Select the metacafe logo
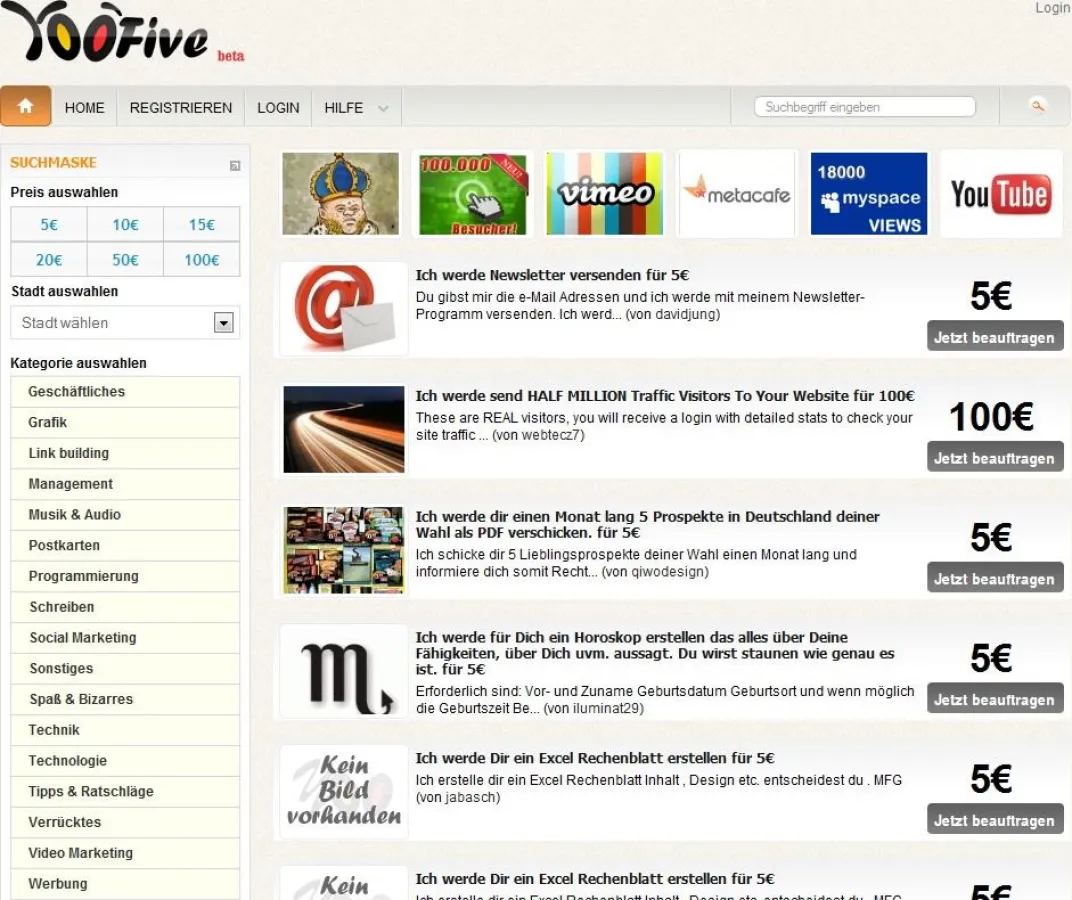Viewport: 1072px width, 900px height. [x=736, y=193]
